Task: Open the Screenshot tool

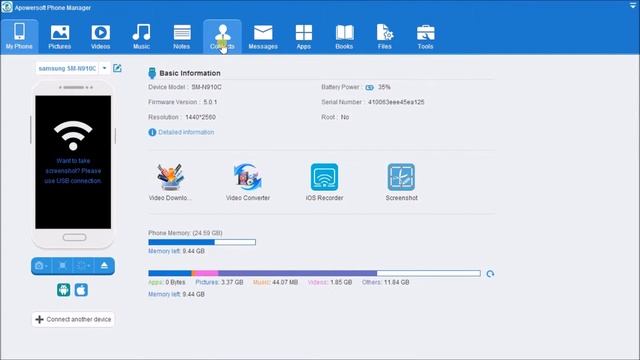Action: pyautogui.click(x=402, y=182)
